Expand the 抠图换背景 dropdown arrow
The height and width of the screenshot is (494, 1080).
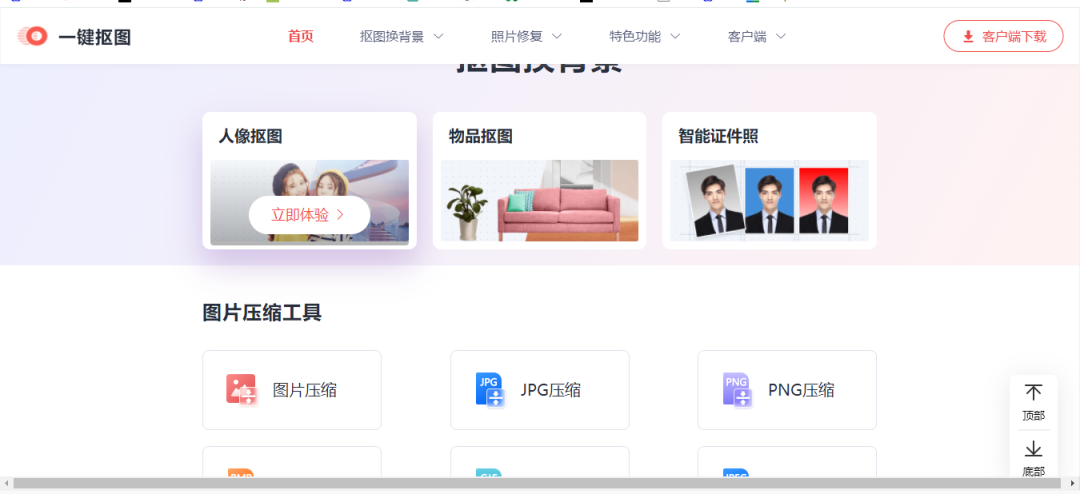click(x=438, y=37)
